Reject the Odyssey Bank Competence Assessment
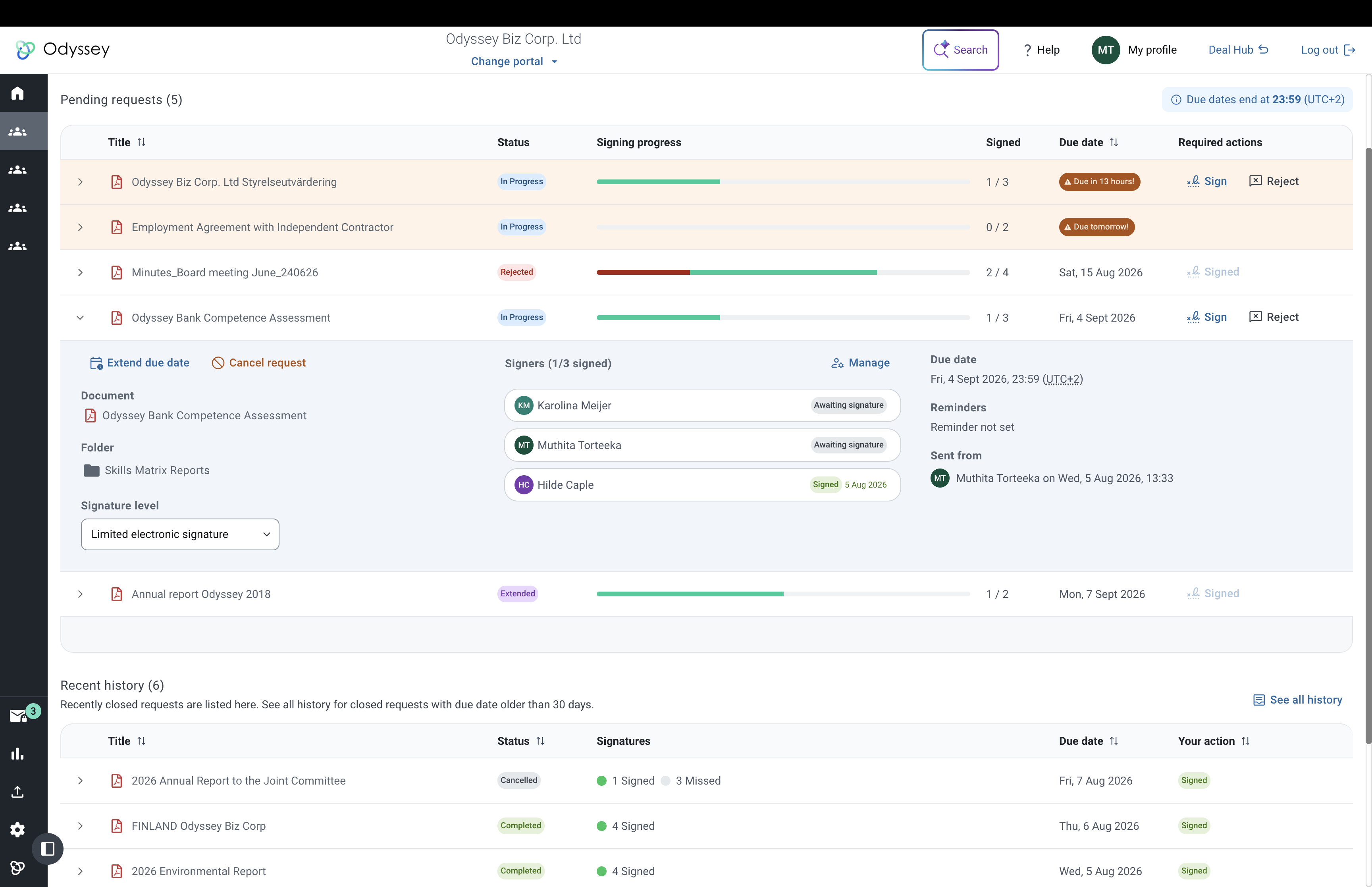 tap(1274, 317)
